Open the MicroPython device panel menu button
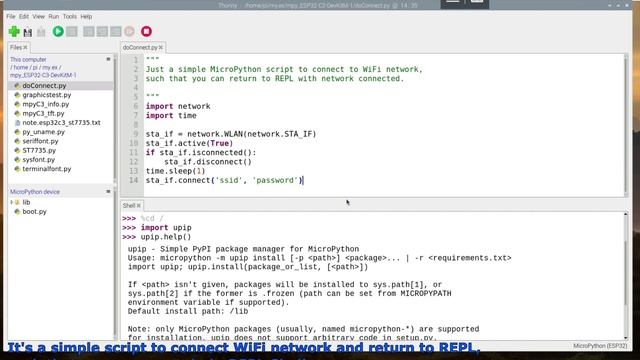Viewport: 640px width, 360px height. [x=108, y=191]
